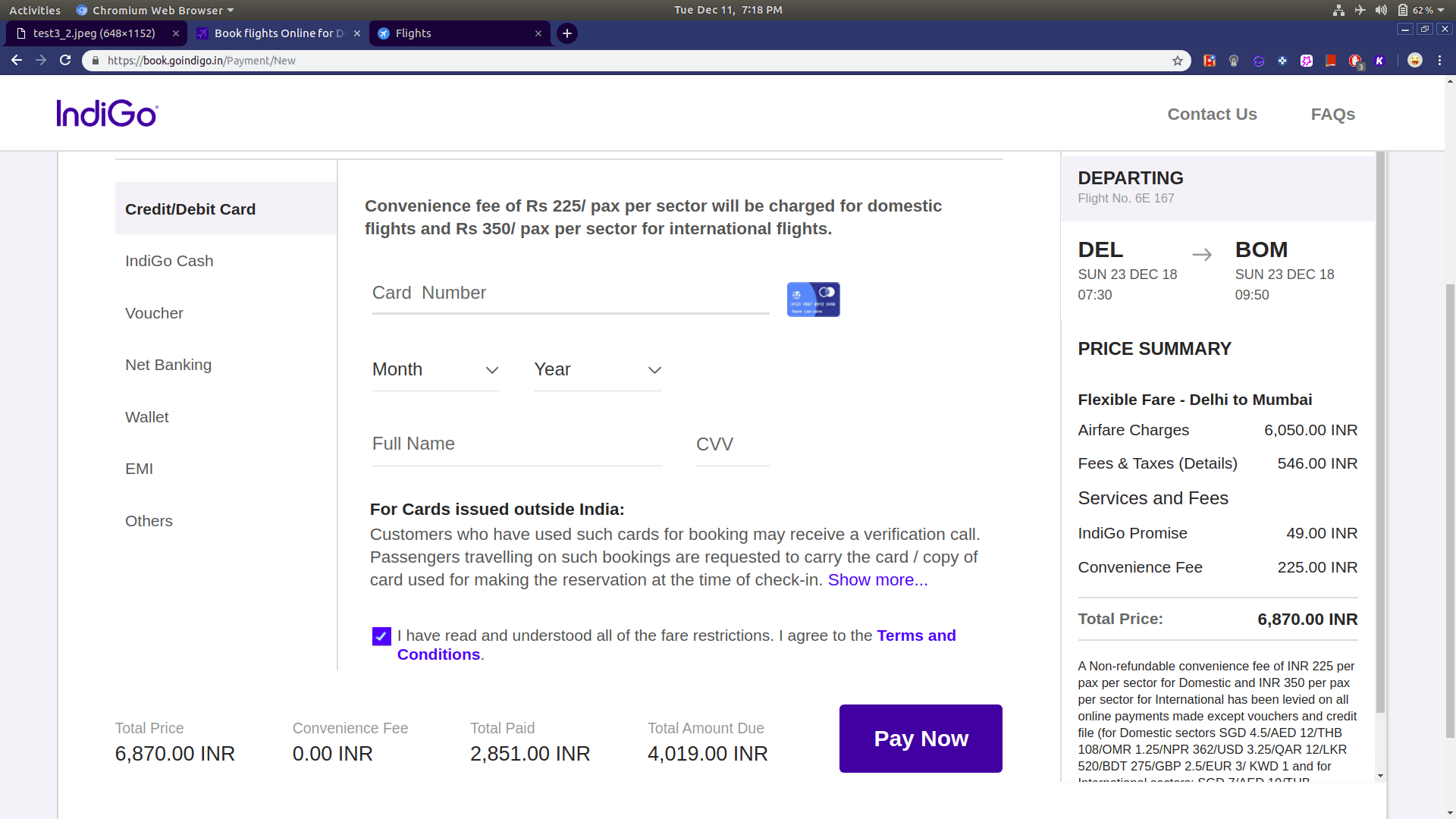Image resolution: width=1456 pixels, height=819 pixels.
Task: Uncheck the fare restrictions agreement checkbox
Action: tap(381, 636)
